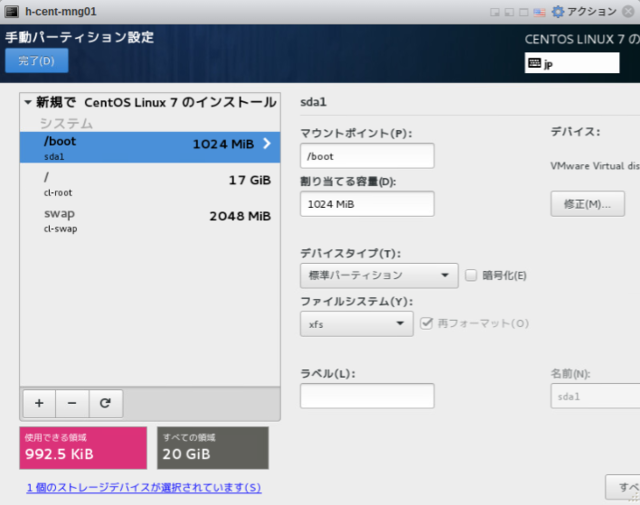Screen dimensions: 640x505
Task: Open the デバイスタイプ dropdown
Action: pos(379,276)
